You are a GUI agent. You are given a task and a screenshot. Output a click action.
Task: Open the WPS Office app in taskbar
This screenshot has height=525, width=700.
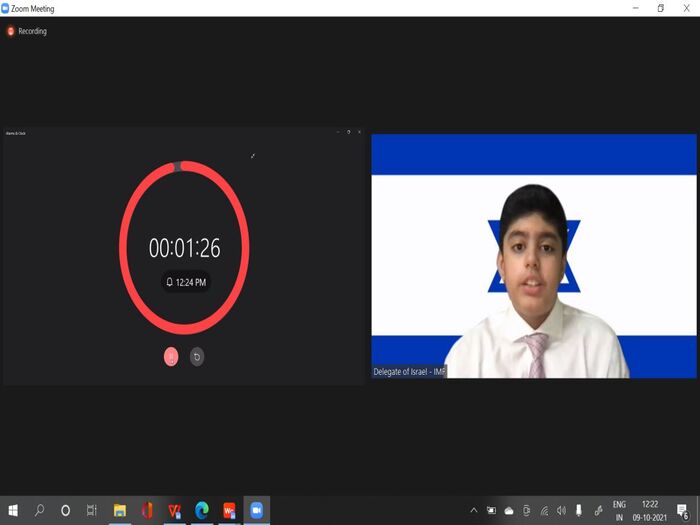(229, 510)
